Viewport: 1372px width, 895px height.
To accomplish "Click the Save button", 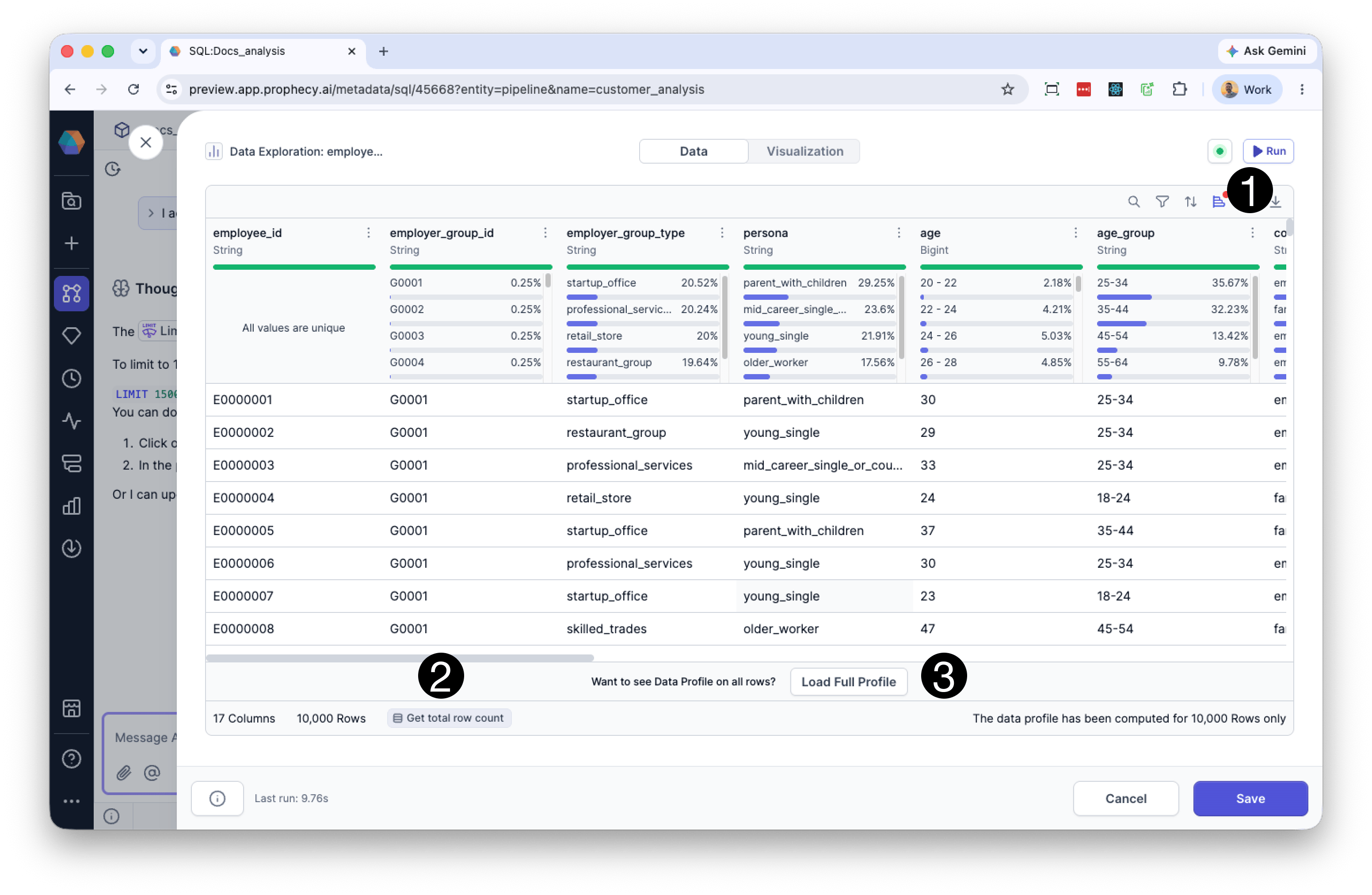I will (1250, 798).
